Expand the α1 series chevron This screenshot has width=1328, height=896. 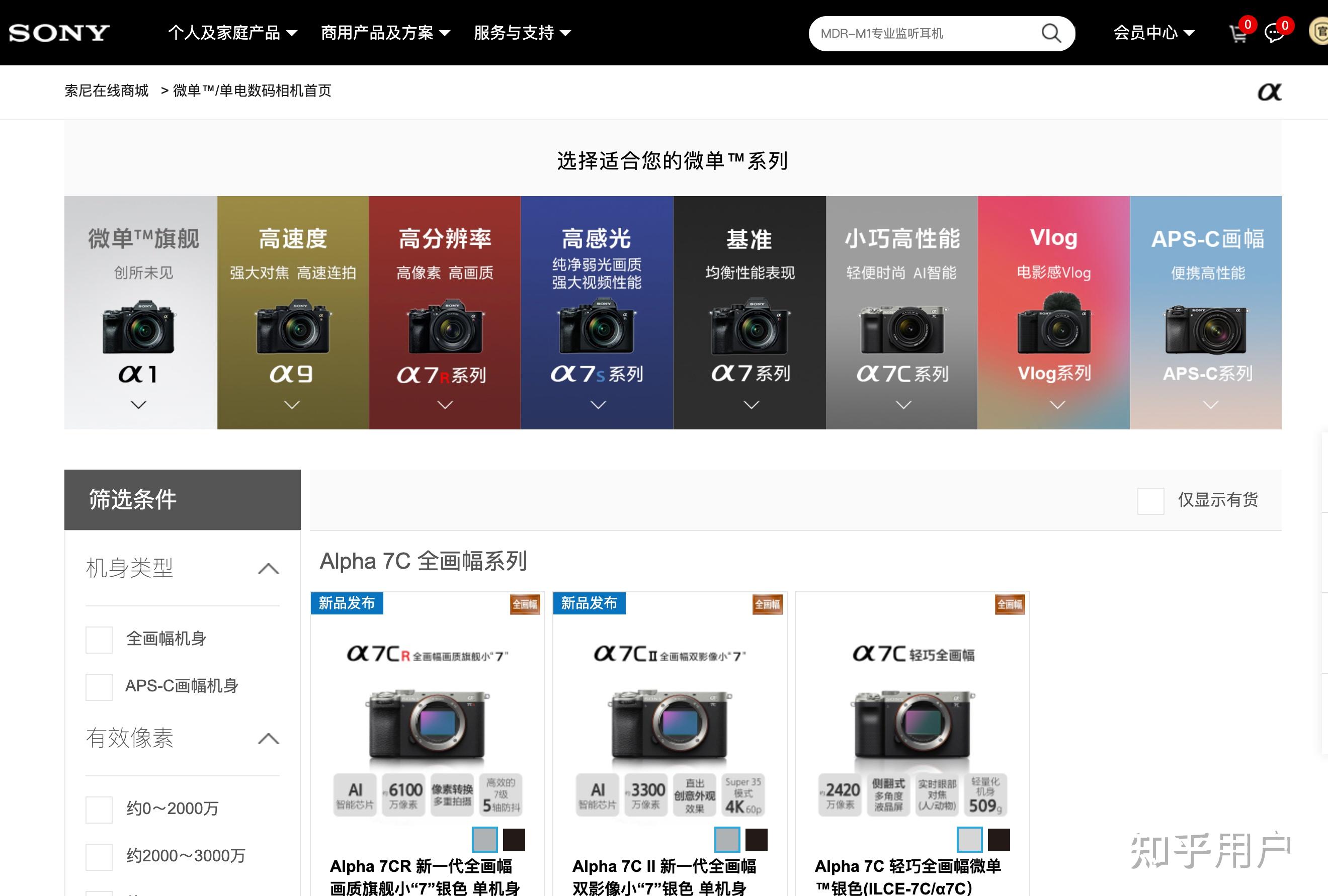coord(139,404)
